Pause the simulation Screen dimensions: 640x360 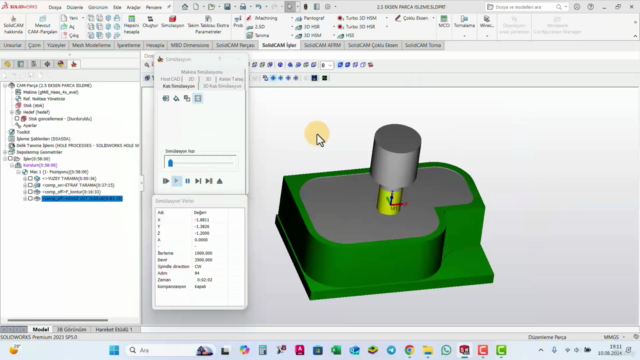tap(187, 181)
